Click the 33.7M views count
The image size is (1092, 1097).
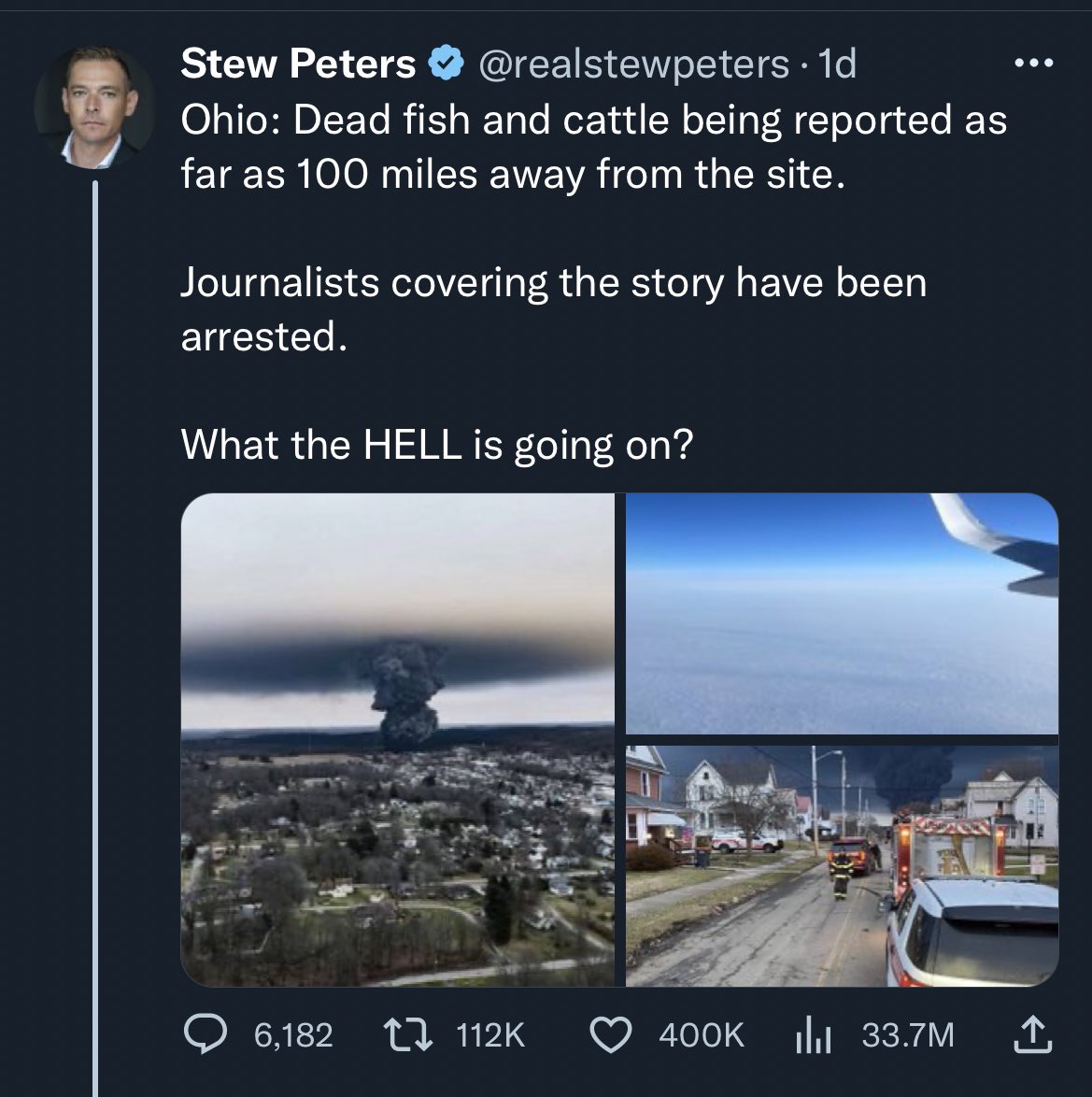pos(907,1034)
